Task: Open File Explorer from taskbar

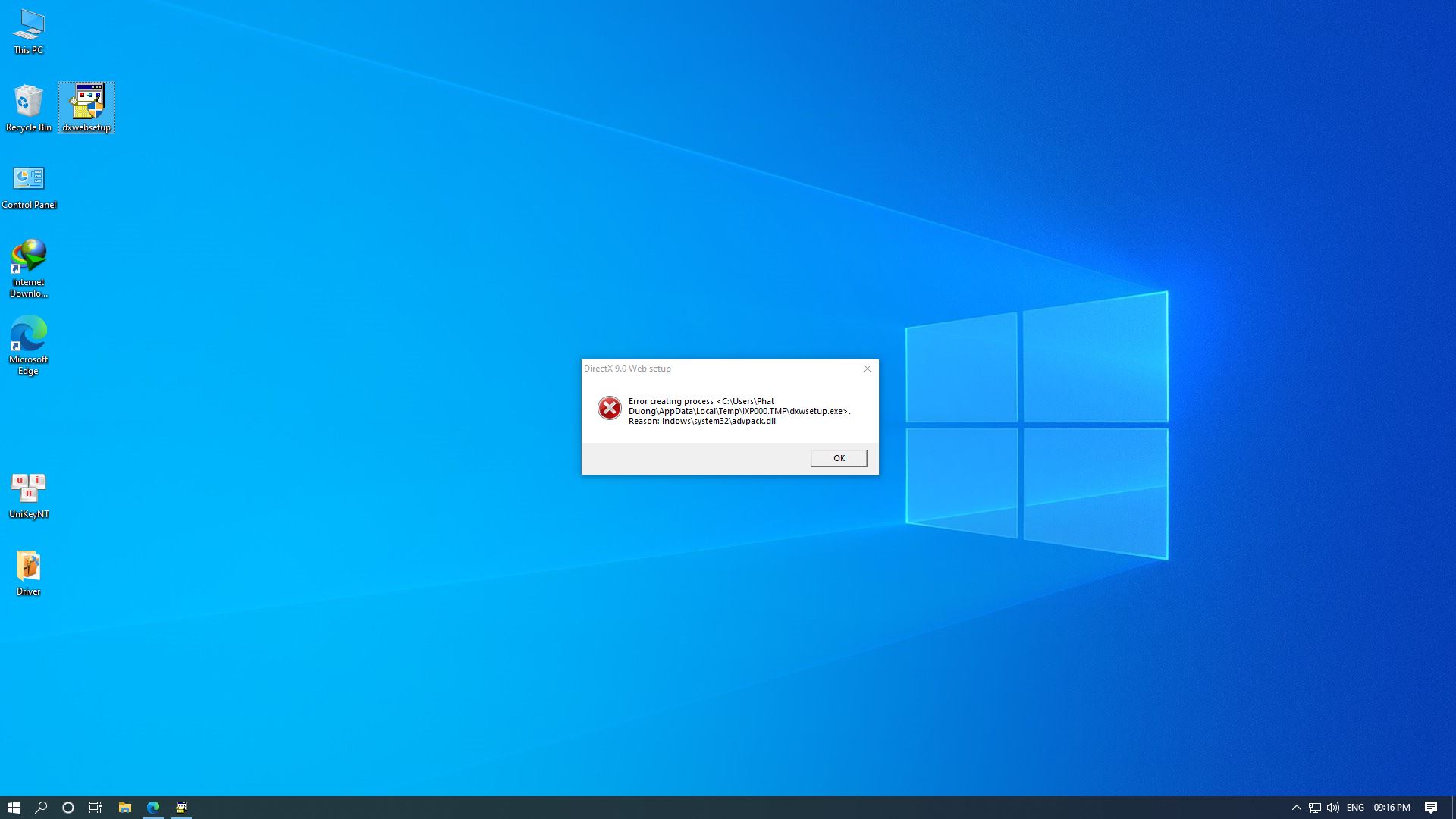Action: (x=125, y=807)
